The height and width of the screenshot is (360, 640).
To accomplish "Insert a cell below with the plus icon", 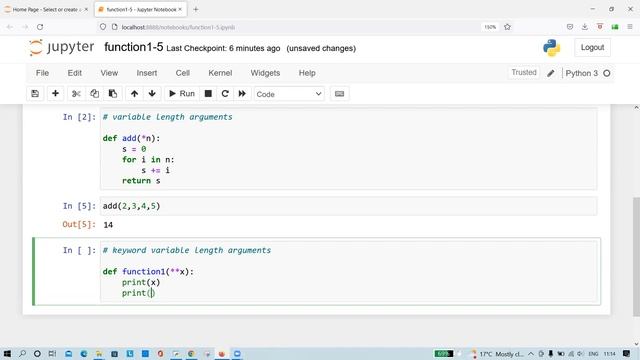I will (56, 94).
